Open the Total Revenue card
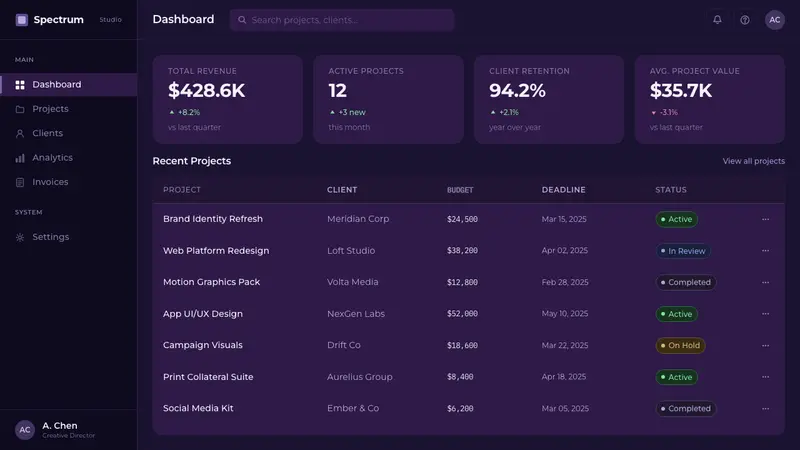800x450 pixels. tap(228, 99)
